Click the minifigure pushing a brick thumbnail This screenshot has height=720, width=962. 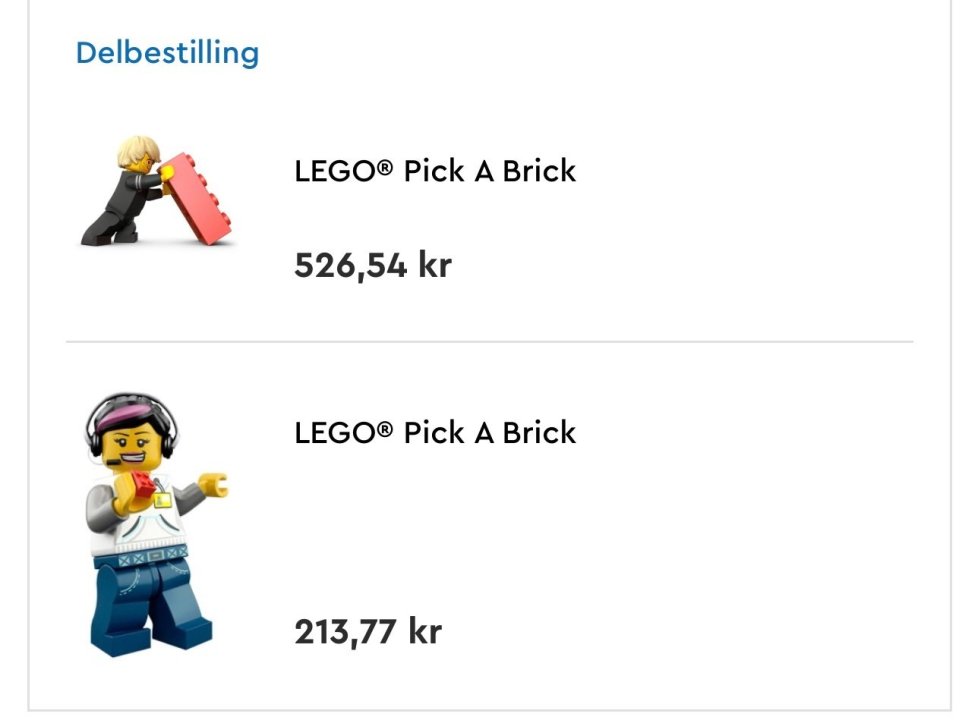[156, 191]
